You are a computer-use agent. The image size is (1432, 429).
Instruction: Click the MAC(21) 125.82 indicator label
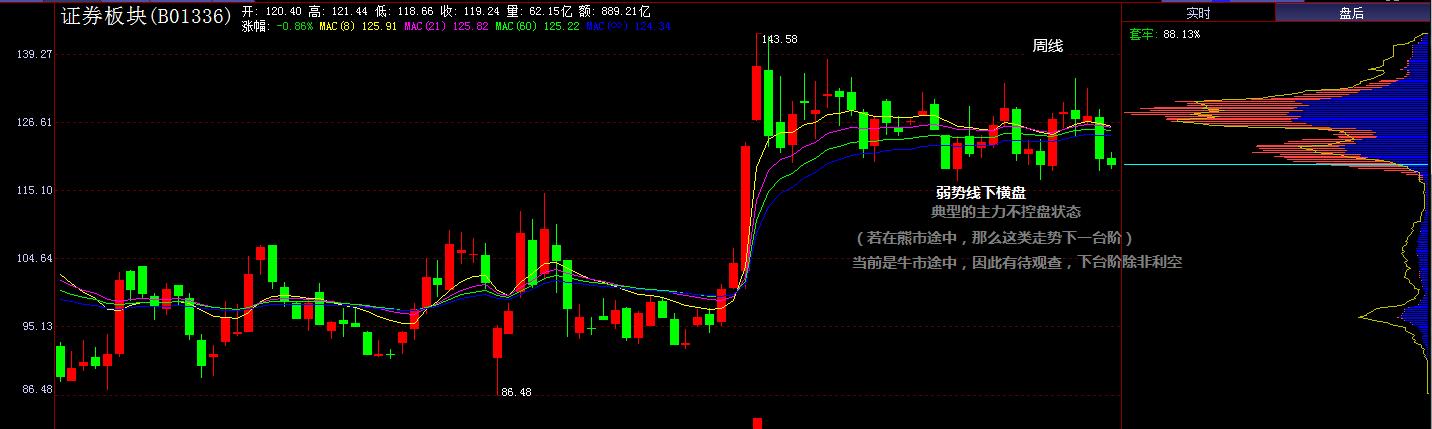click(446, 26)
